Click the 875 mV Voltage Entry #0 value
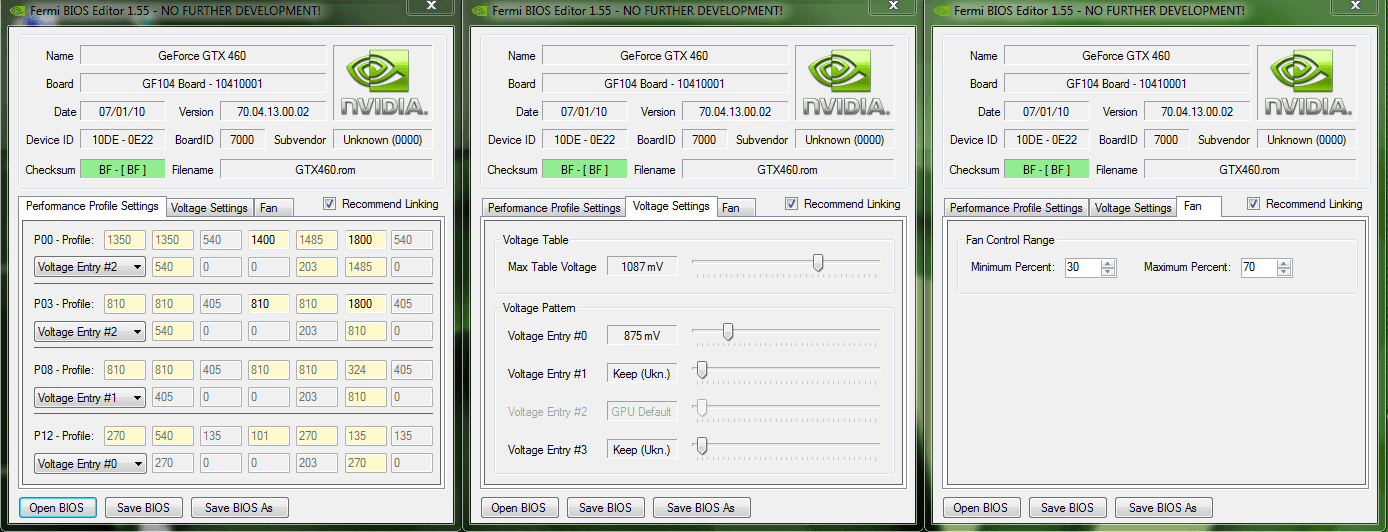Image resolution: width=1388 pixels, height=532 pixels. tap(642, 336)
